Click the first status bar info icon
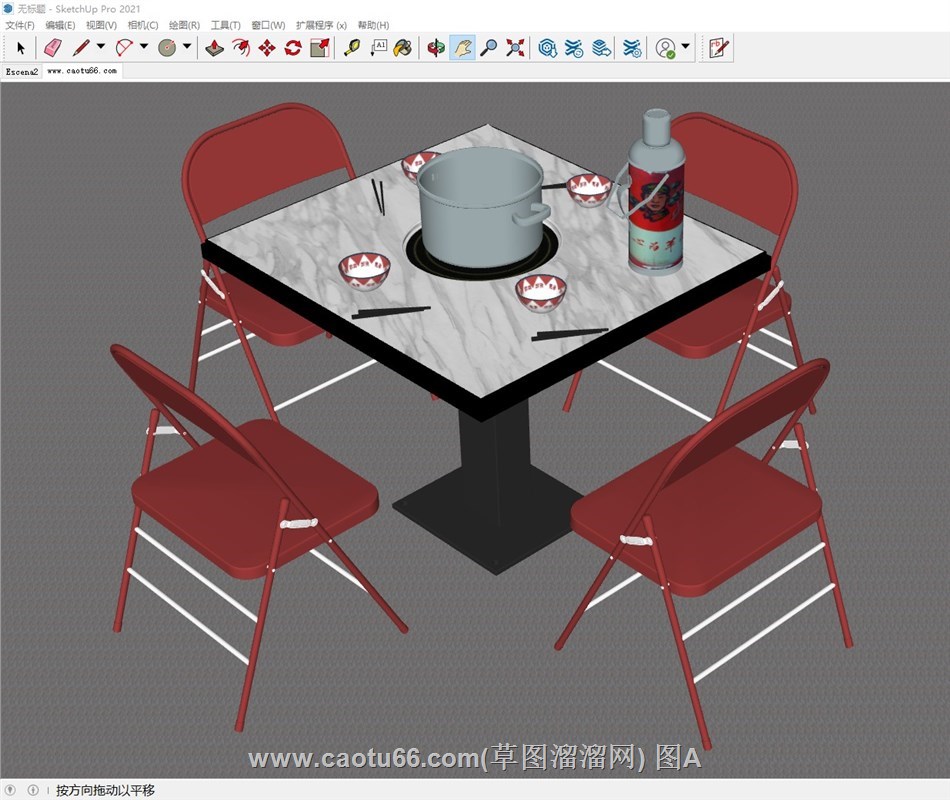 pyautogui.click(x=11, y=790)
